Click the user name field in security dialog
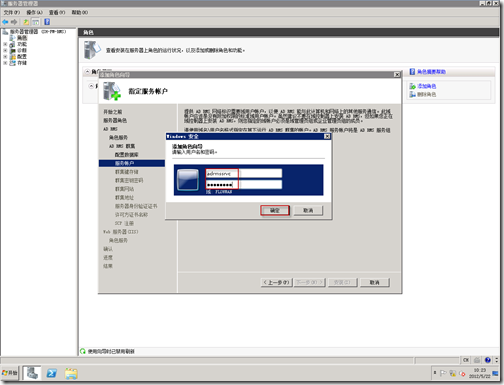 [x=244, y=173]
